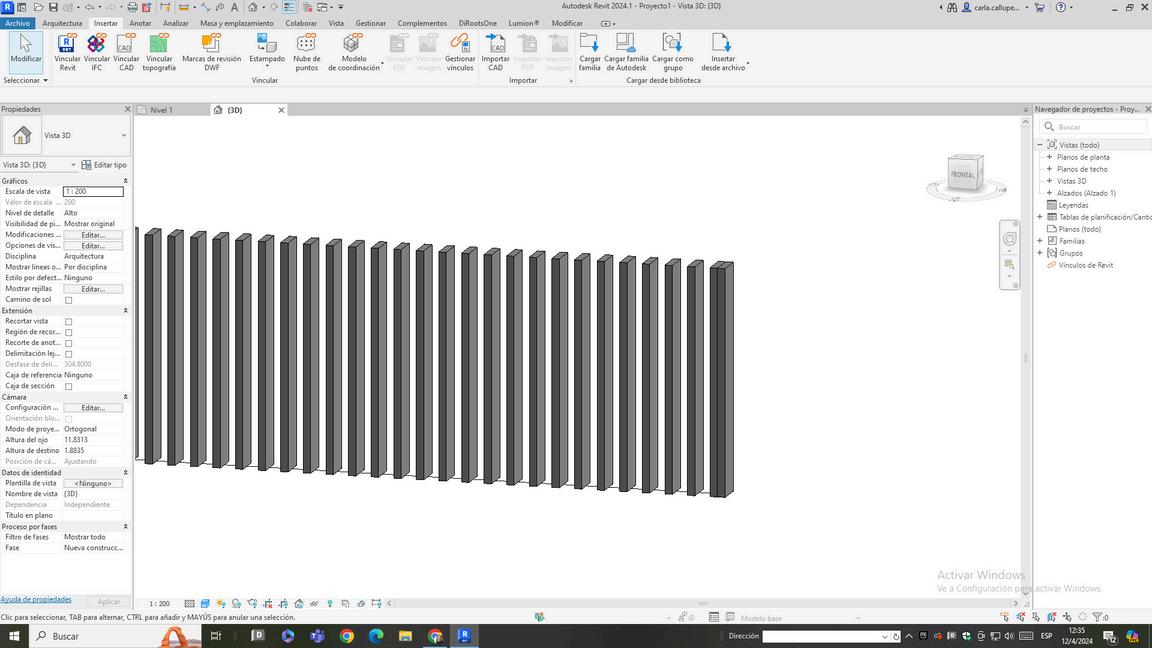1152x648 pixels.
Task: Collapse the Vistas (todo) node
Action: click(1040, 145)
